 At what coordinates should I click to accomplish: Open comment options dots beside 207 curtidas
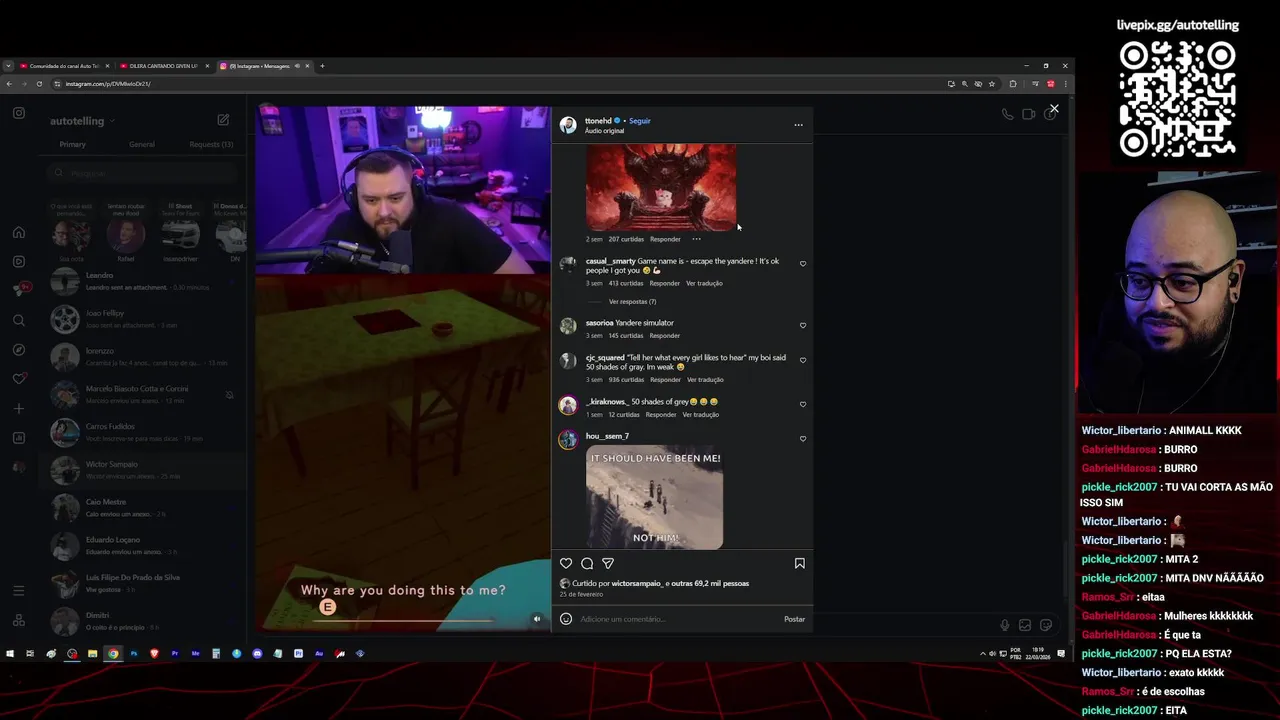pyautogui.click(x=696, y=239)
